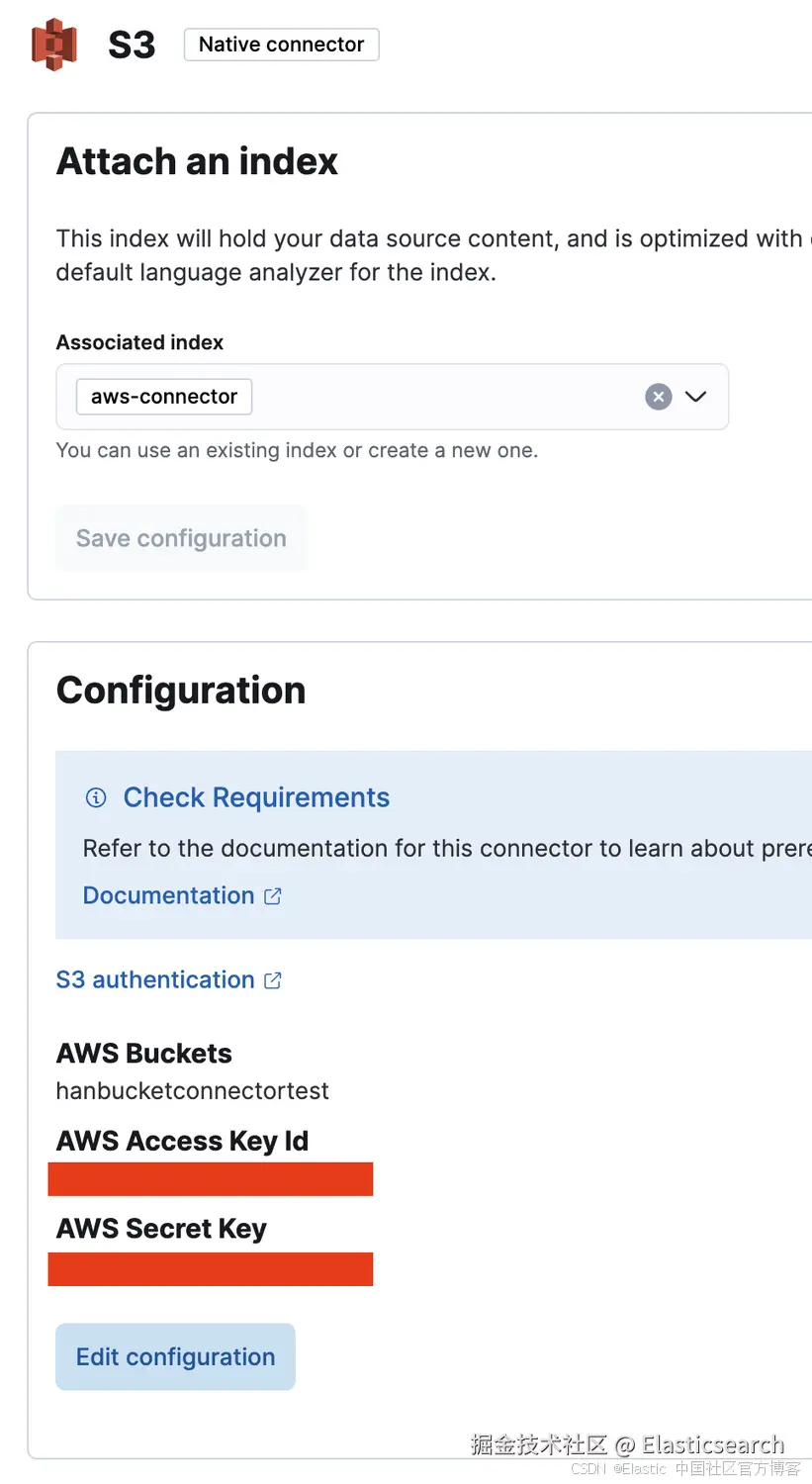Open the Check Requirements heading

(256, 797)
